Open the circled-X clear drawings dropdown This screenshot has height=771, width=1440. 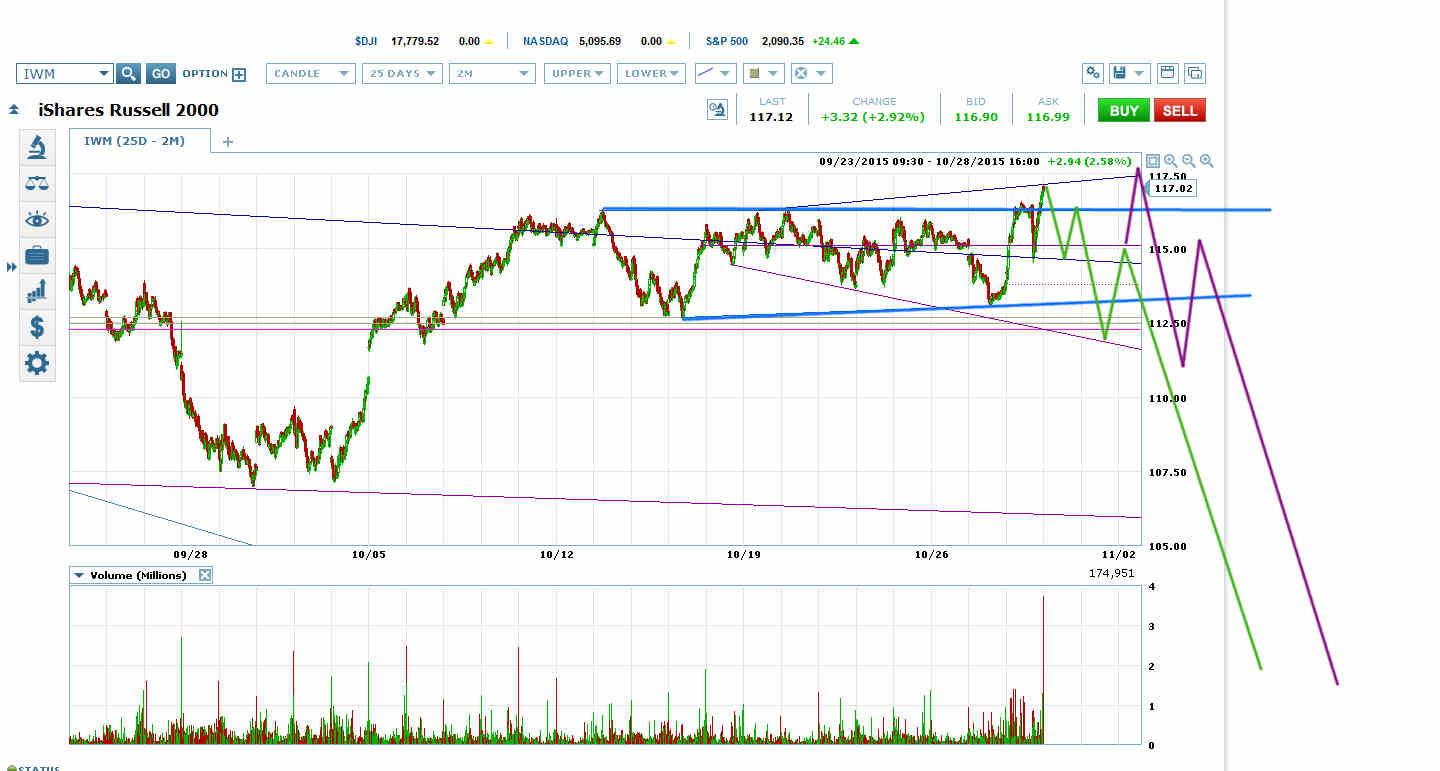click(x=811, y=73)
